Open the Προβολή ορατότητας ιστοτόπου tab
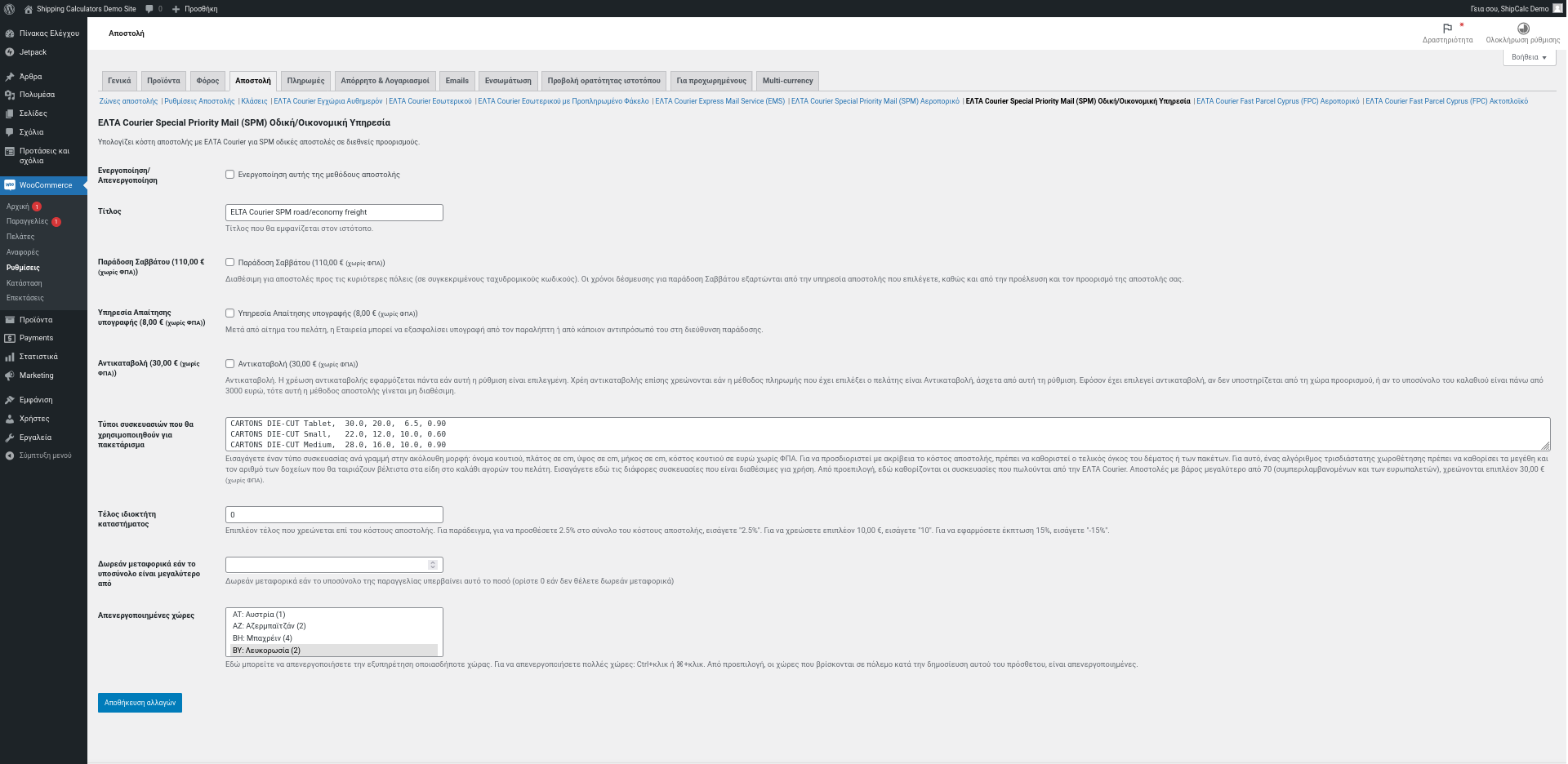 tap(604, 81)
